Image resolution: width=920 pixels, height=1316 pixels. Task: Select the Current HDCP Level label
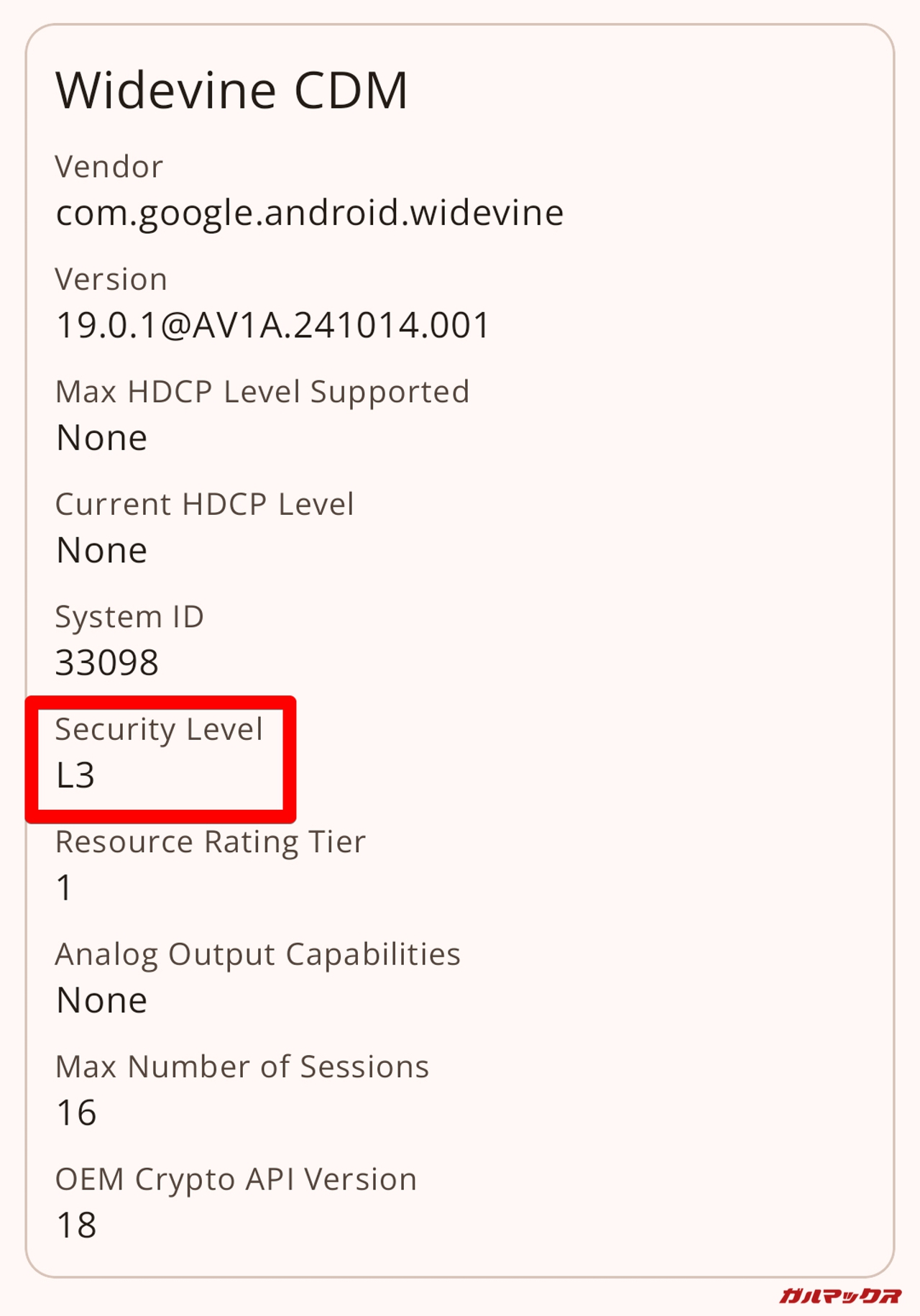click(x=205, y=504)
